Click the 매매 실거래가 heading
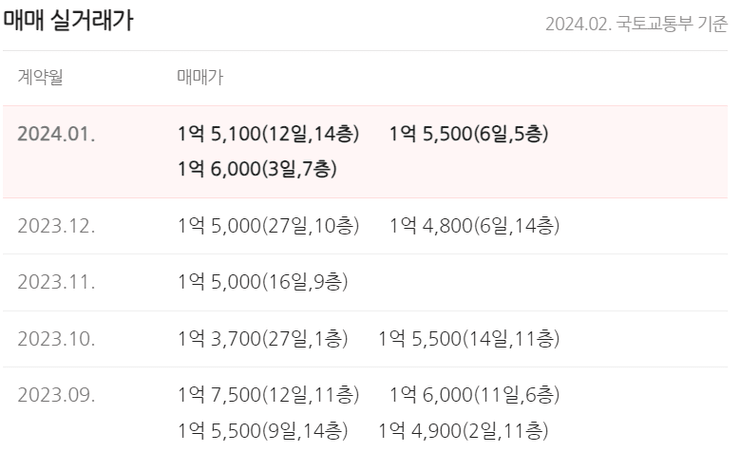Screen dimensions: 740x449 click(x=68, y=20)
